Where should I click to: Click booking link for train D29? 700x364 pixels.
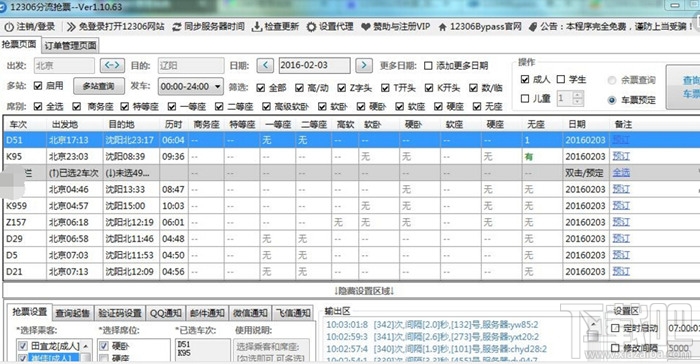pyautogui.click(x=621, y=238)
